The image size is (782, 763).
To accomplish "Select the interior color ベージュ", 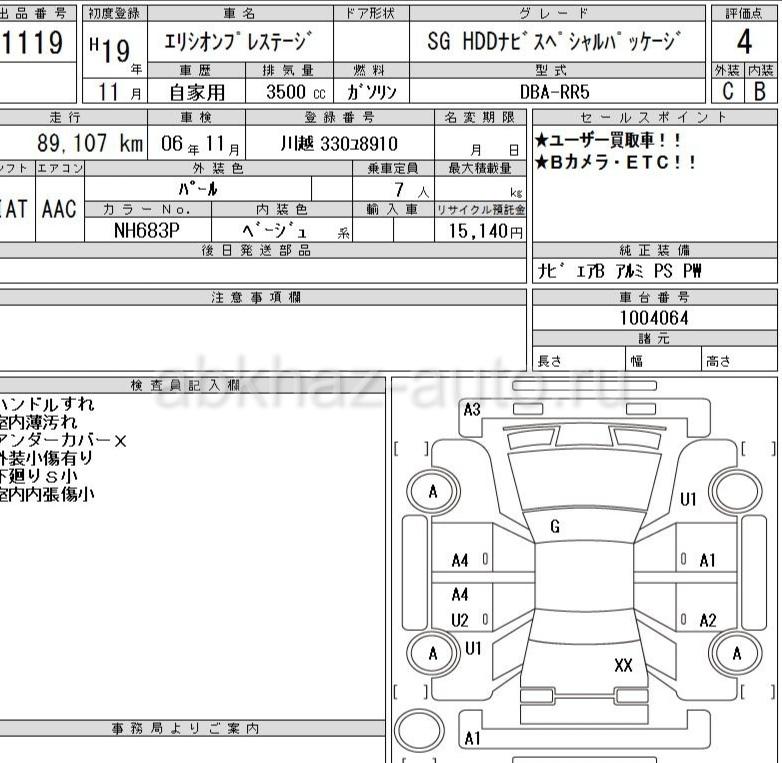I will pos(274,230).
